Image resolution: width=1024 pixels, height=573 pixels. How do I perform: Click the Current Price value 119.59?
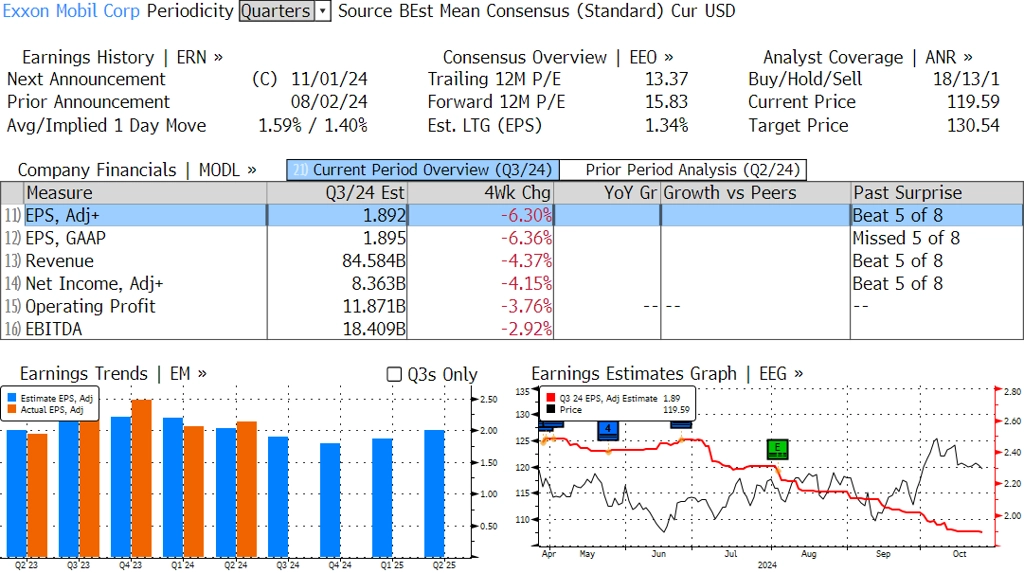click(973, 102)
